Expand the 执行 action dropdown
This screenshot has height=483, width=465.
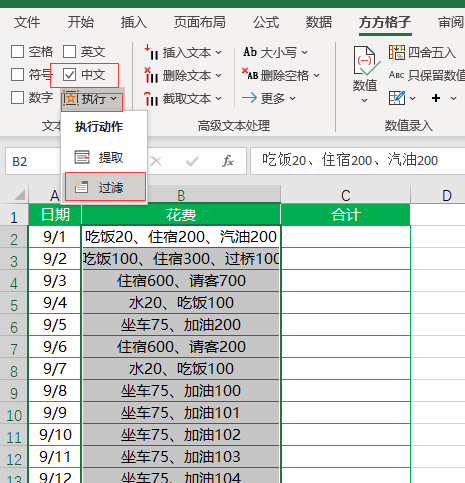113,99
